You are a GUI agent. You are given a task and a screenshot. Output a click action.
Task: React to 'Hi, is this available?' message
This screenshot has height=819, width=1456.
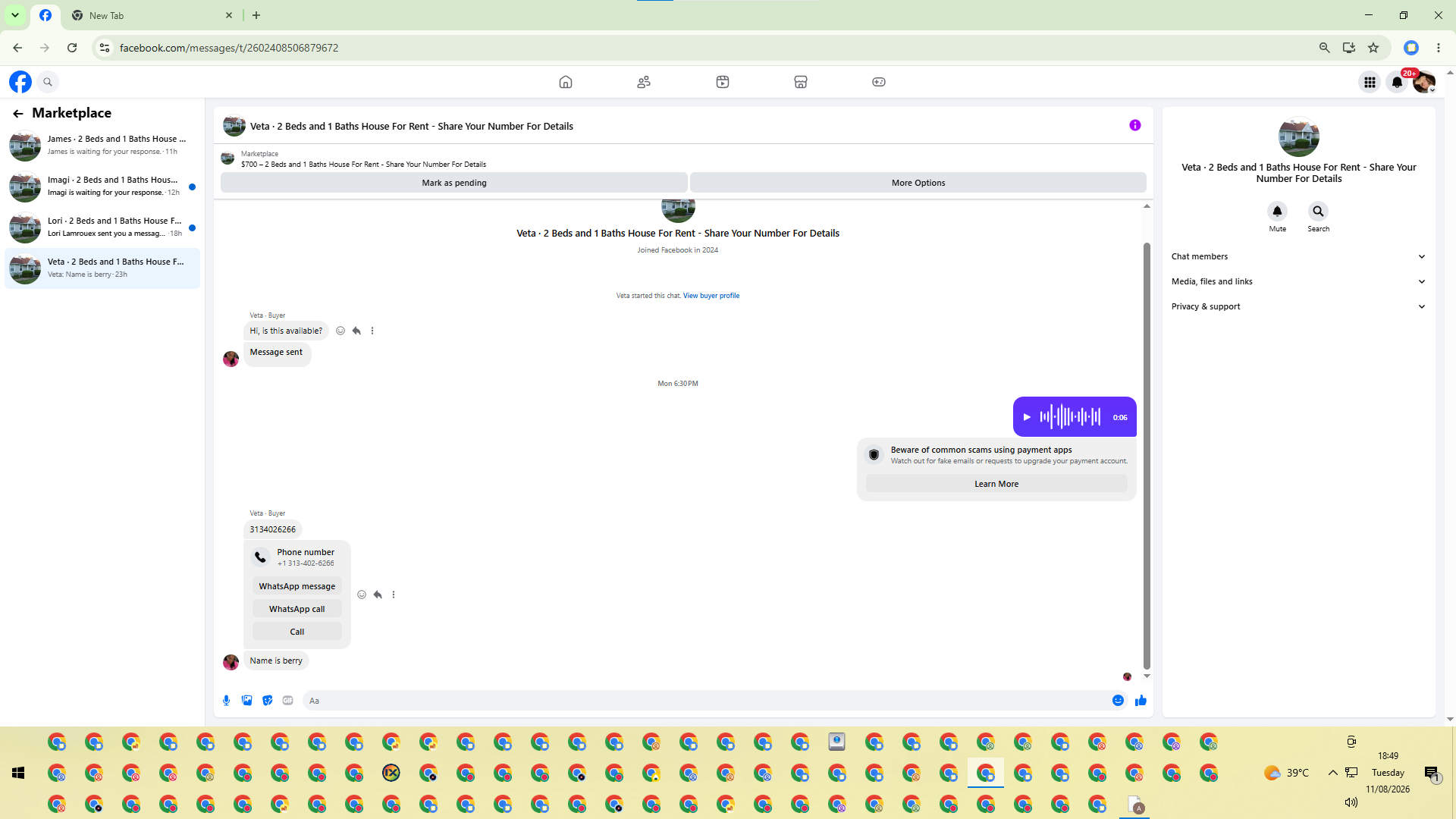(340, 331)
